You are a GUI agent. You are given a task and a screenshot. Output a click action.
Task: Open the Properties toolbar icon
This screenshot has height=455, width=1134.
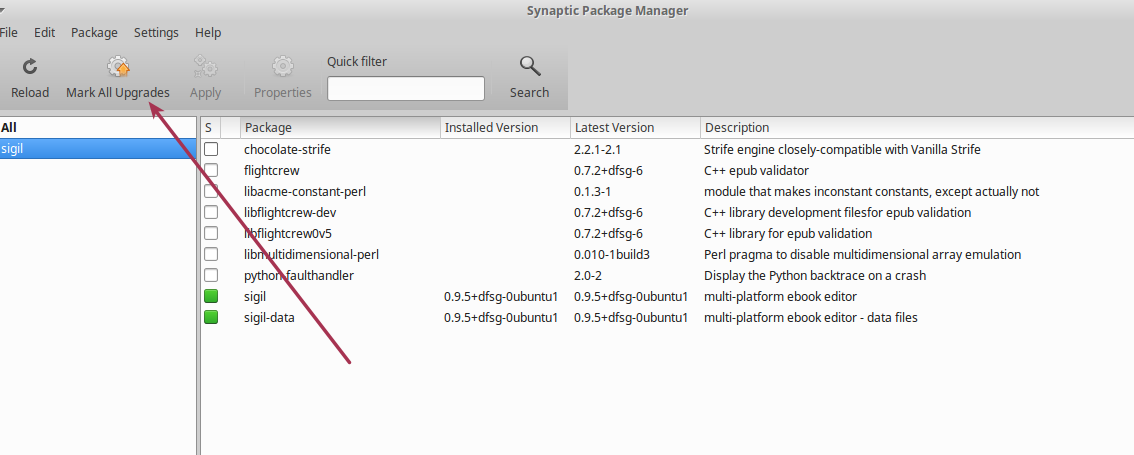(283, 67)
